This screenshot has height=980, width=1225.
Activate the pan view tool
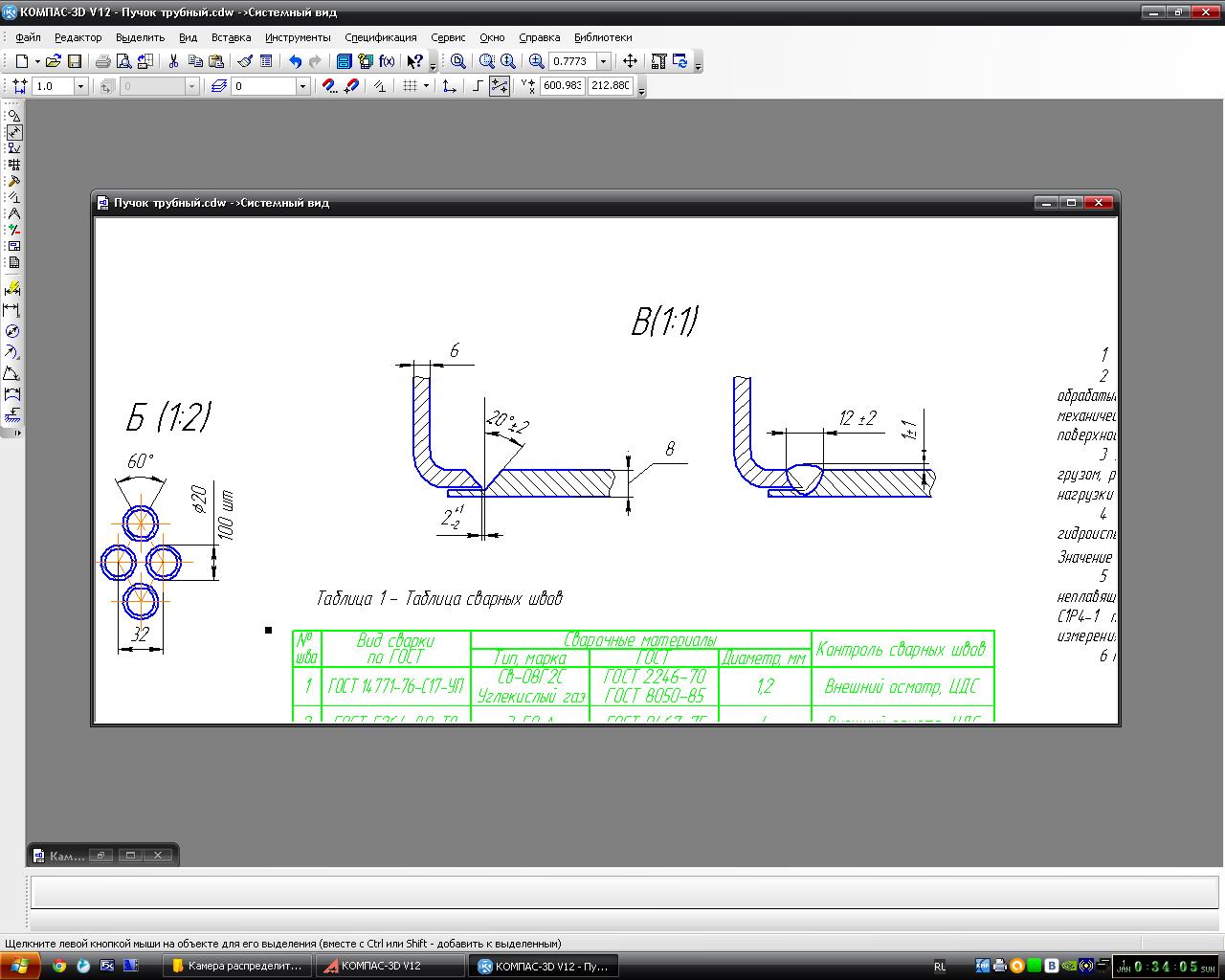point(630,61)
